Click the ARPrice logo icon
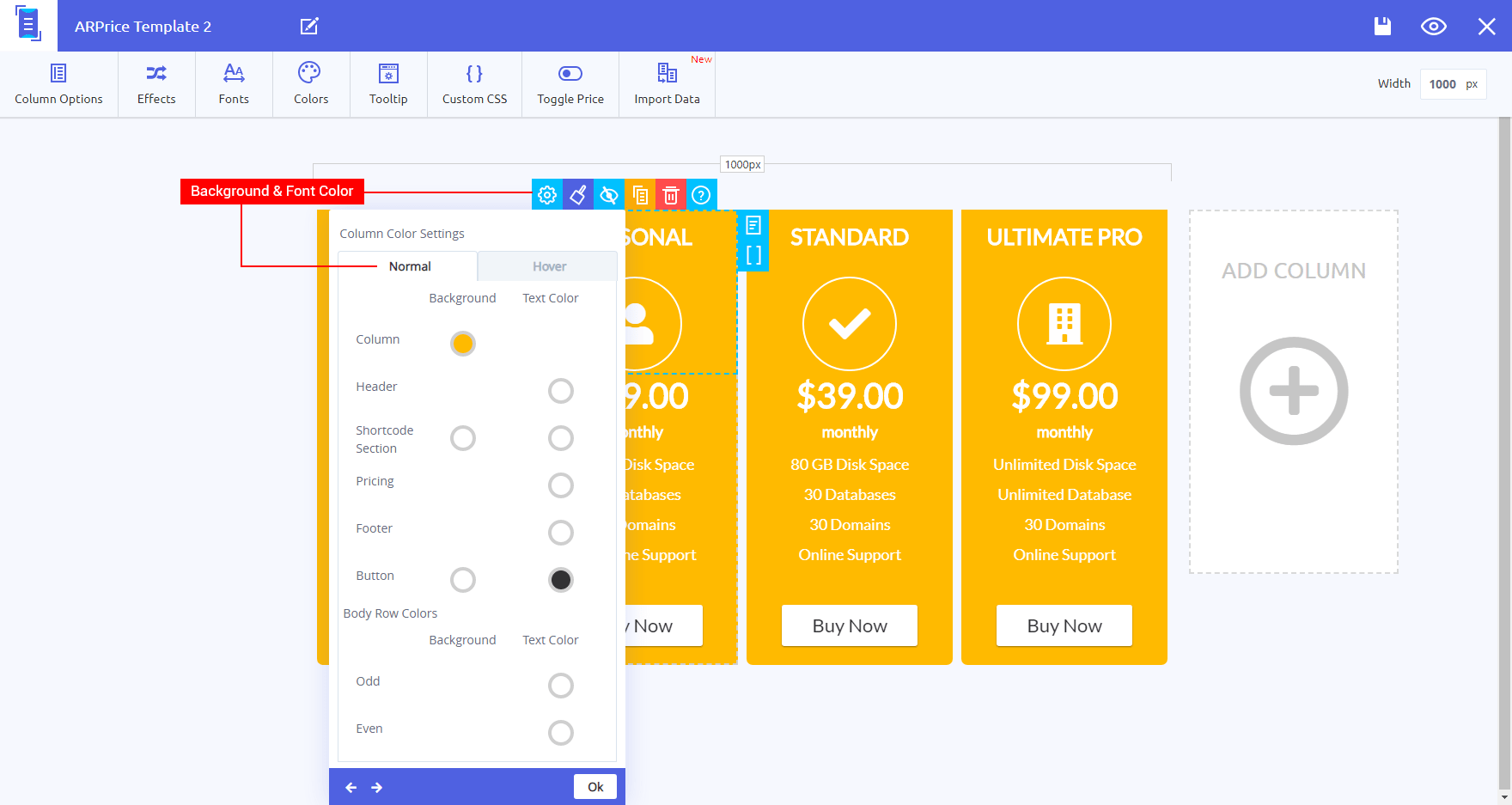The height and width of the screenshot is (805, 1512). point(28,25)
